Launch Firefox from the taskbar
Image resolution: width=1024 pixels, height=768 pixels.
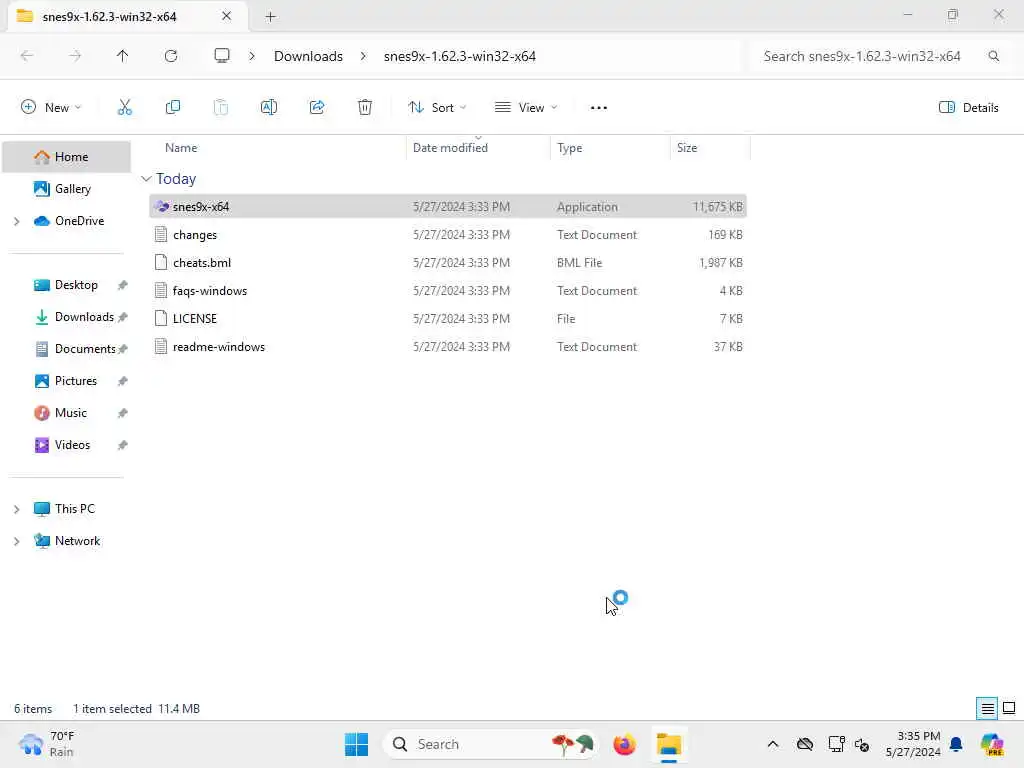click(x=624, y=744)
